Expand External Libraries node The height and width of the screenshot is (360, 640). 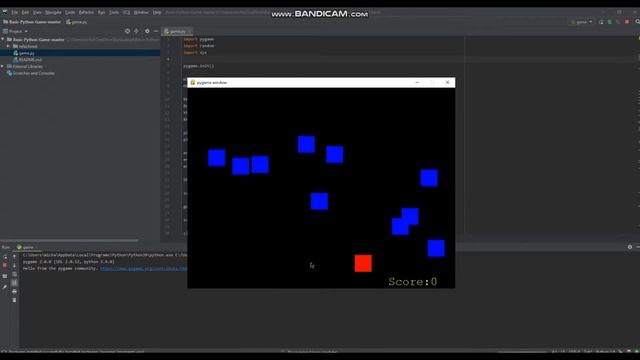click(x=3, y=67)
